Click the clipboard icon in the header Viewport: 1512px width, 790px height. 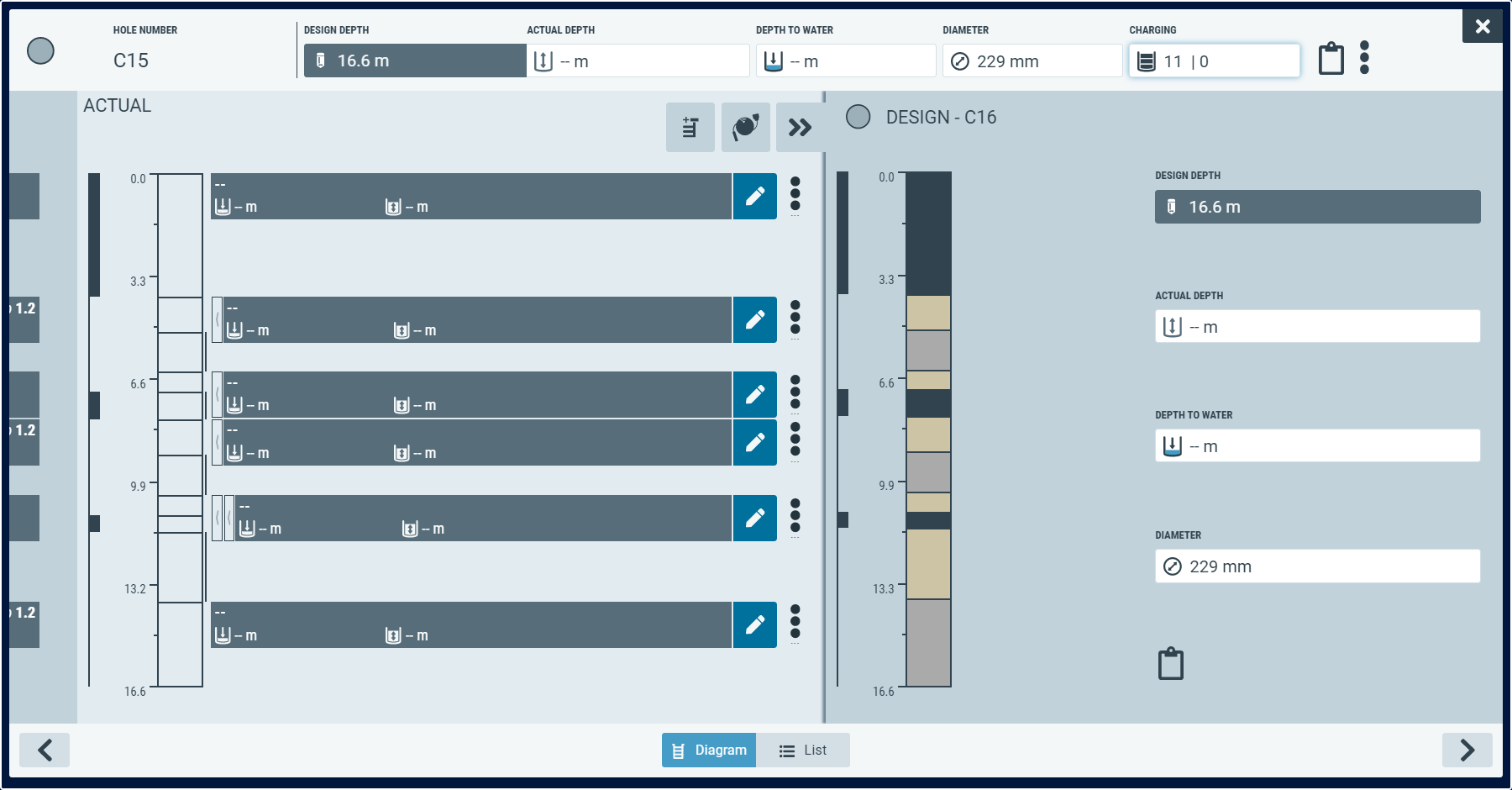[x=1331, y=59]
